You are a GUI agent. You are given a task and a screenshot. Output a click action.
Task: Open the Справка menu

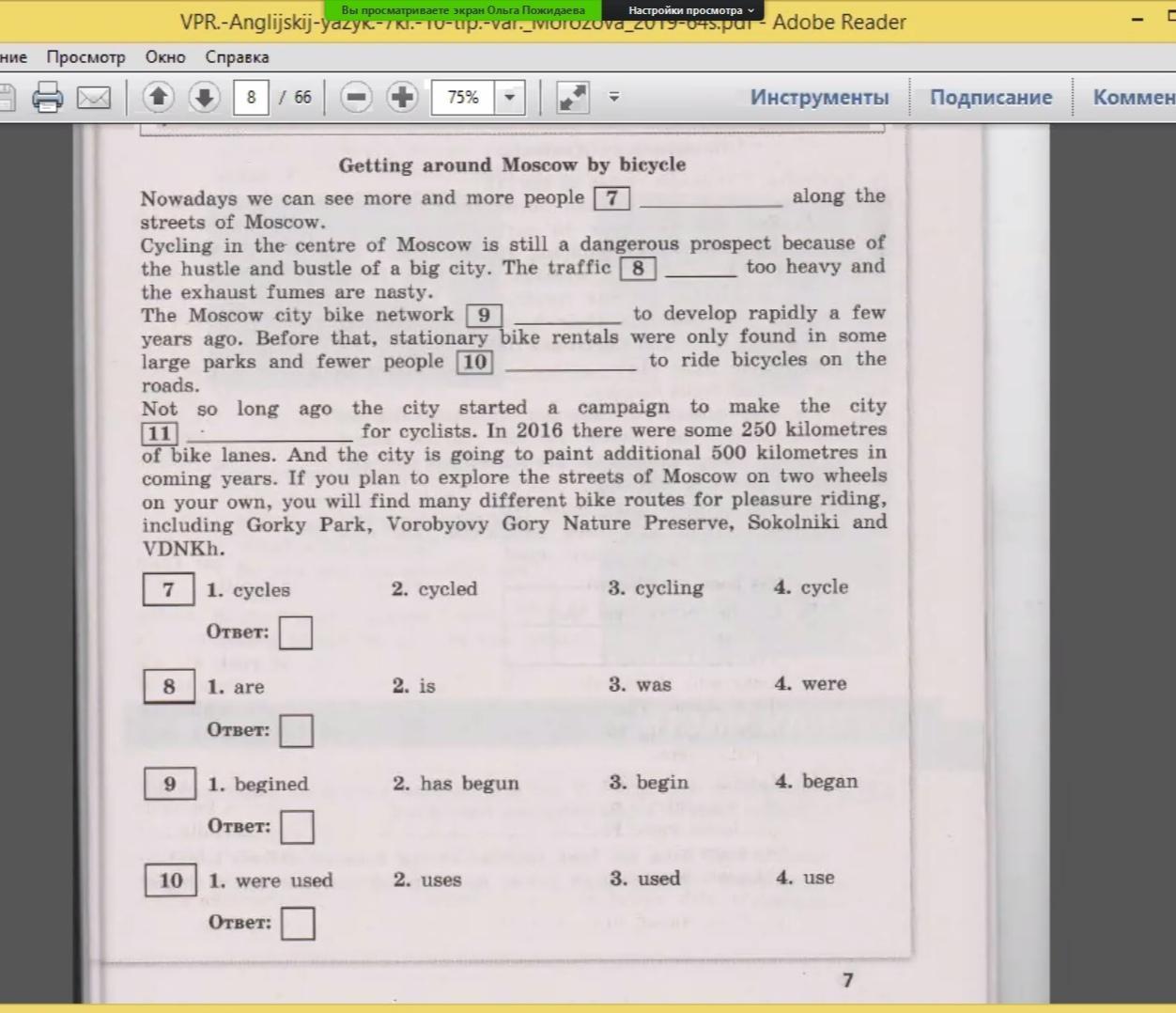point(237,57)
